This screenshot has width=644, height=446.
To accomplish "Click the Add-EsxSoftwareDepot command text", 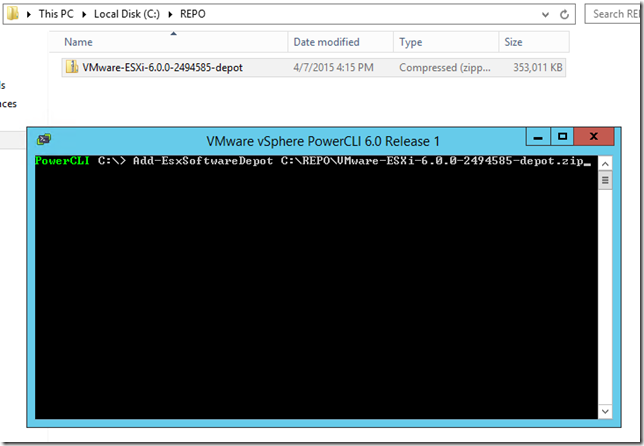I will 203,161.
